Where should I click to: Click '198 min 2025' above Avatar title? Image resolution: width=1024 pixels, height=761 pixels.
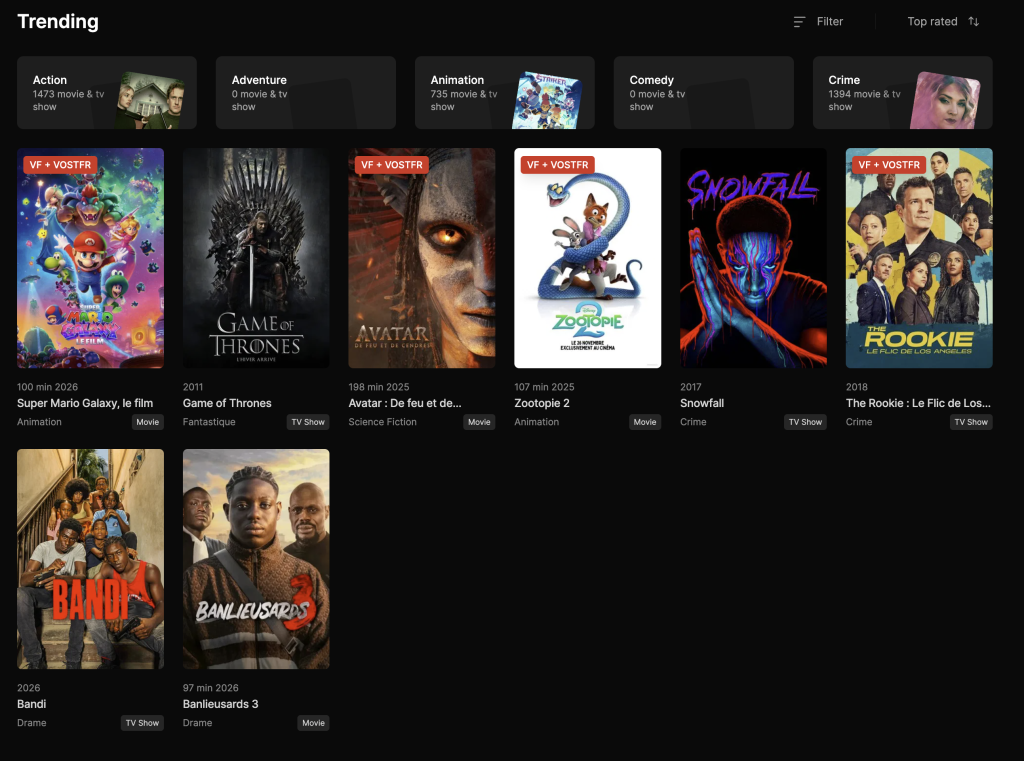pos(379,387)
